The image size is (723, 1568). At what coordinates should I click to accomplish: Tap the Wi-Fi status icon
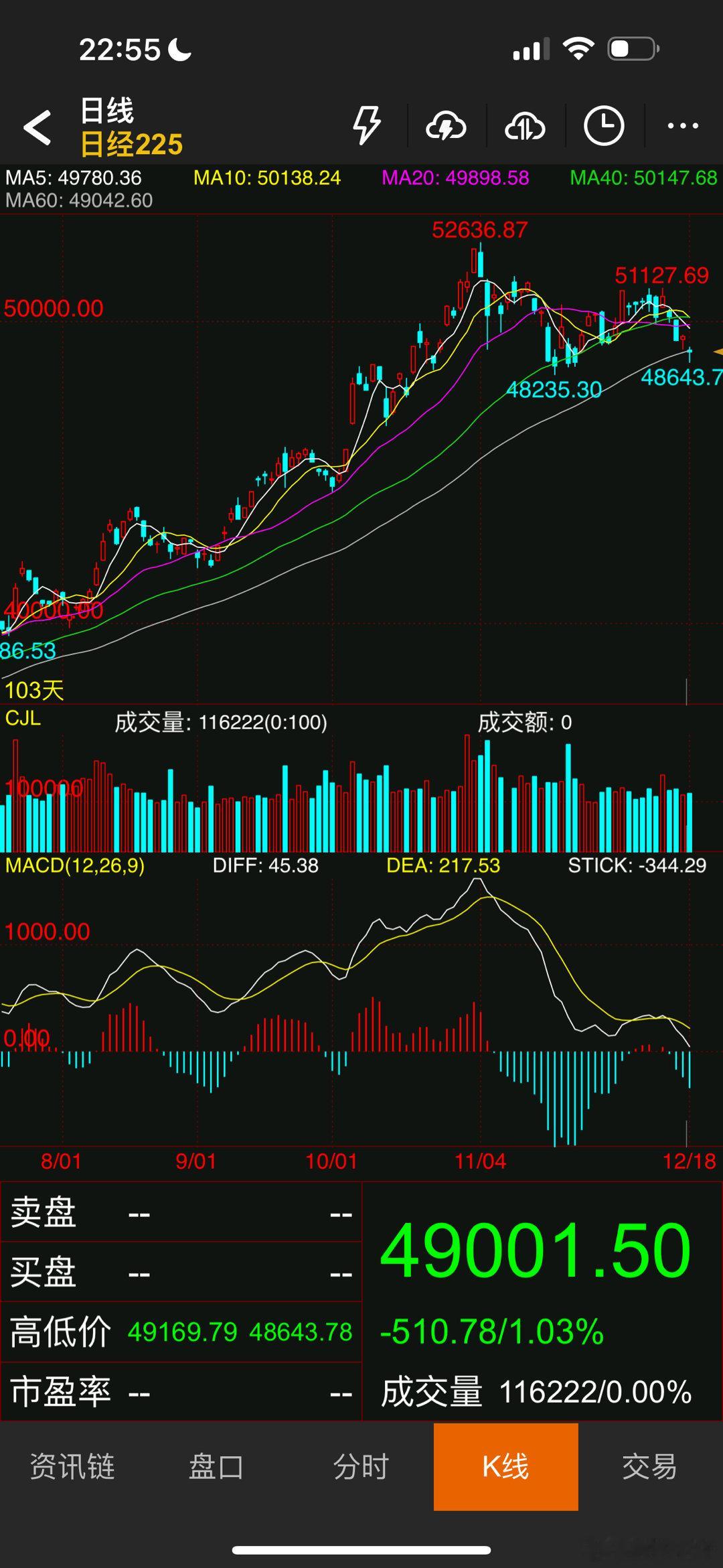(x=578, y=48)
